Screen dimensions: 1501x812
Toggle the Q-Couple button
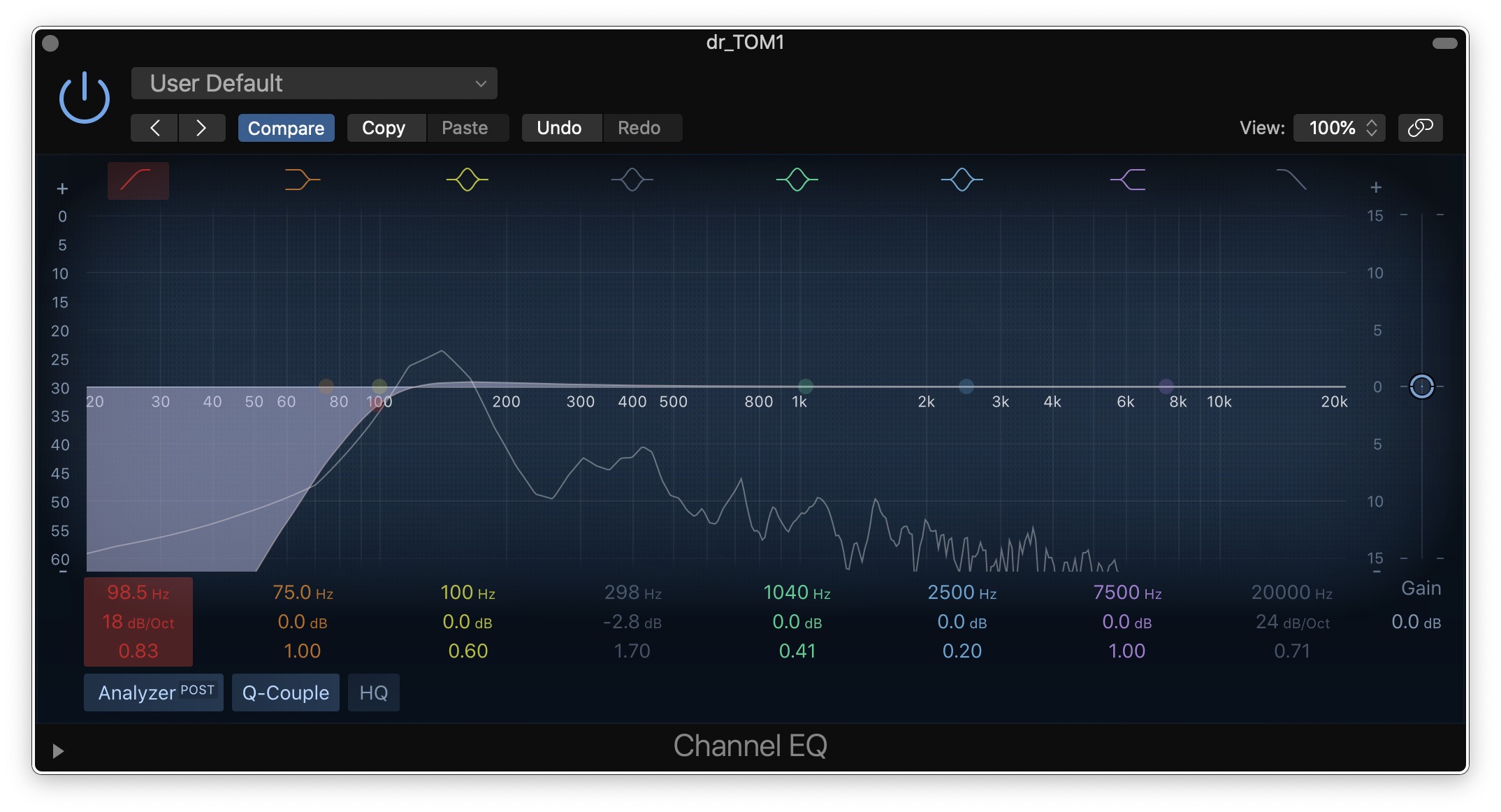(x=285, y=693)
